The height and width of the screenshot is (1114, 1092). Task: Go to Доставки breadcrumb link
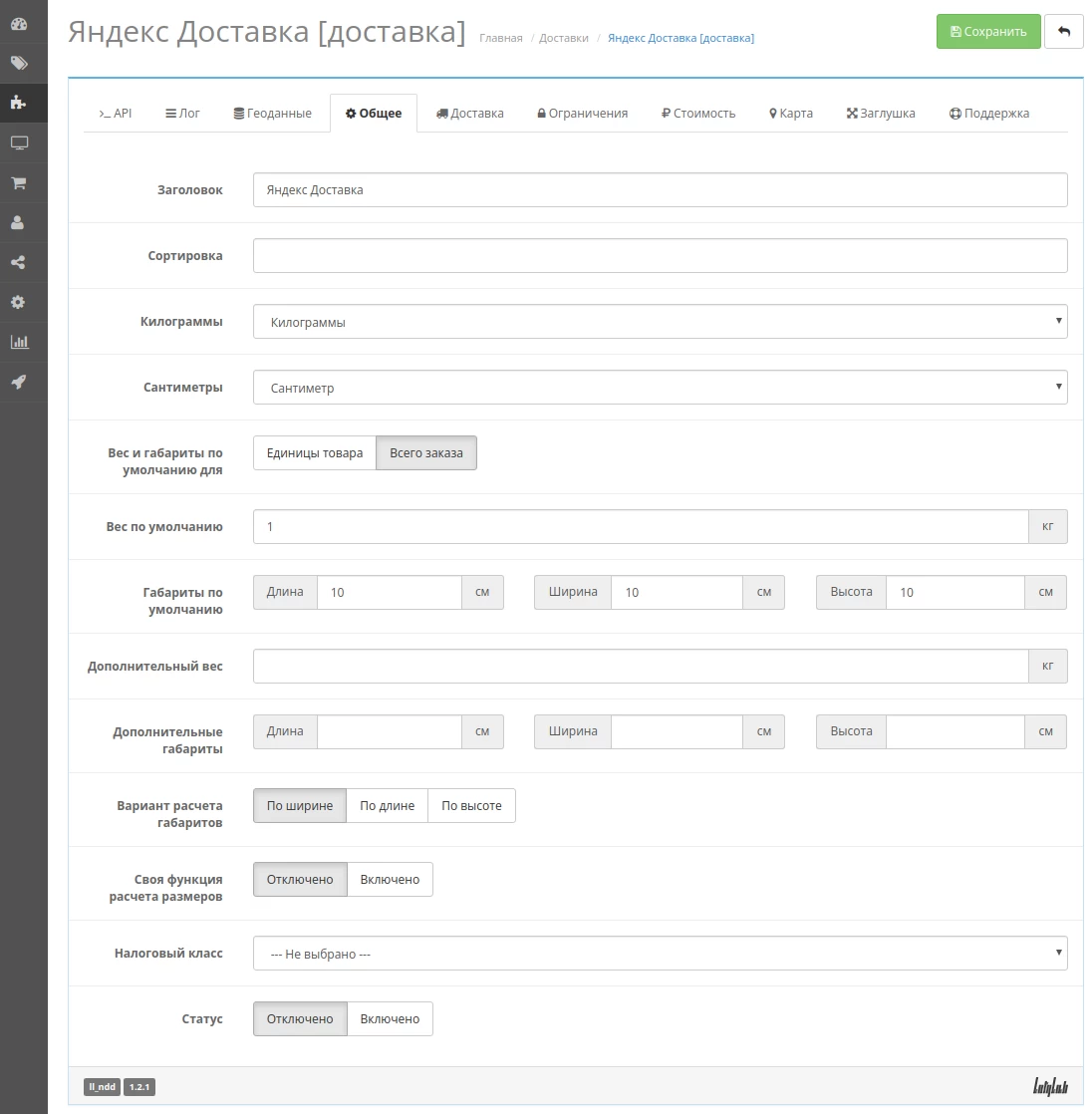(563, 38)
